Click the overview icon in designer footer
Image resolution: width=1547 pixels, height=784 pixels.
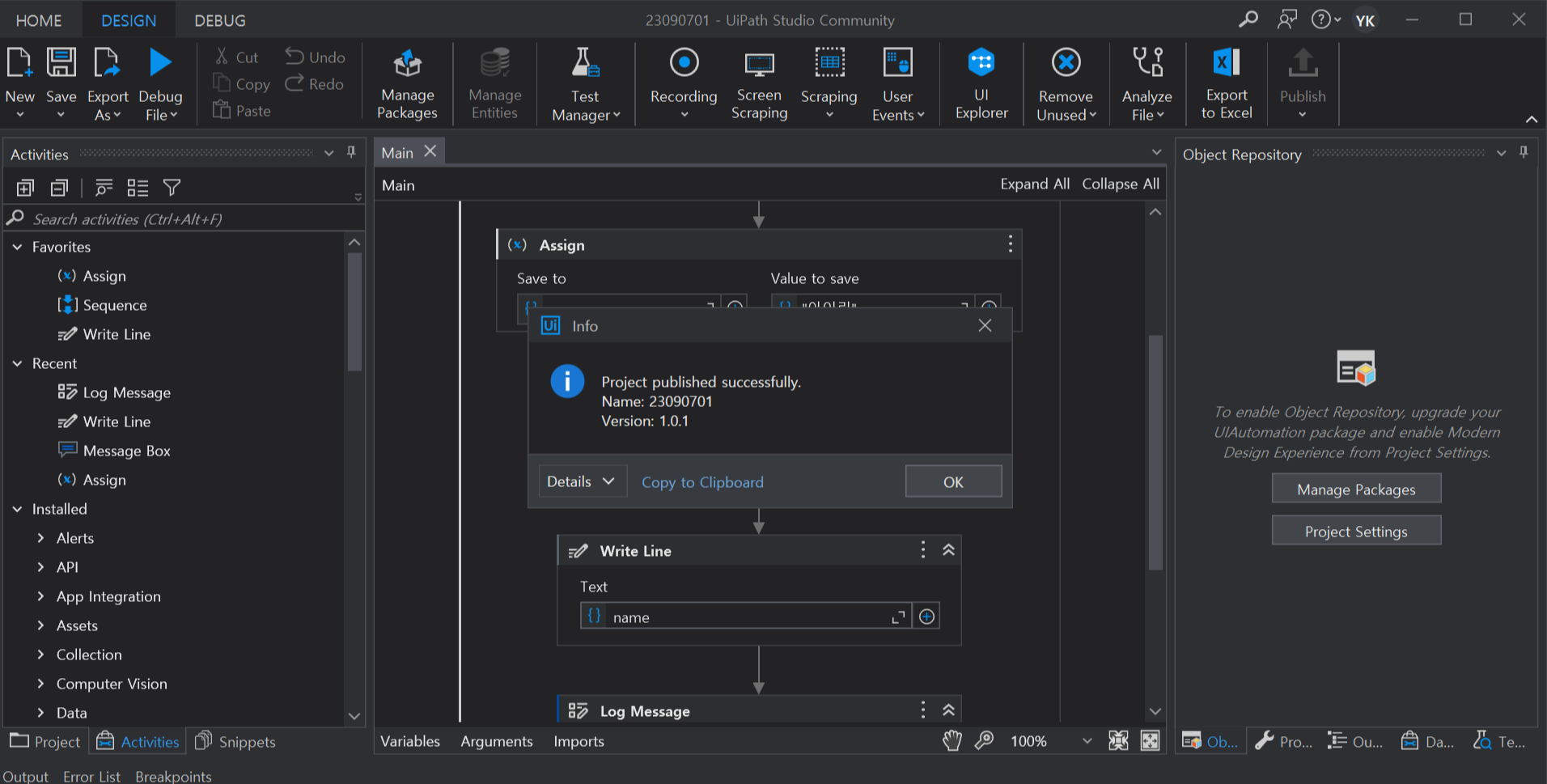coord(1150,740)
